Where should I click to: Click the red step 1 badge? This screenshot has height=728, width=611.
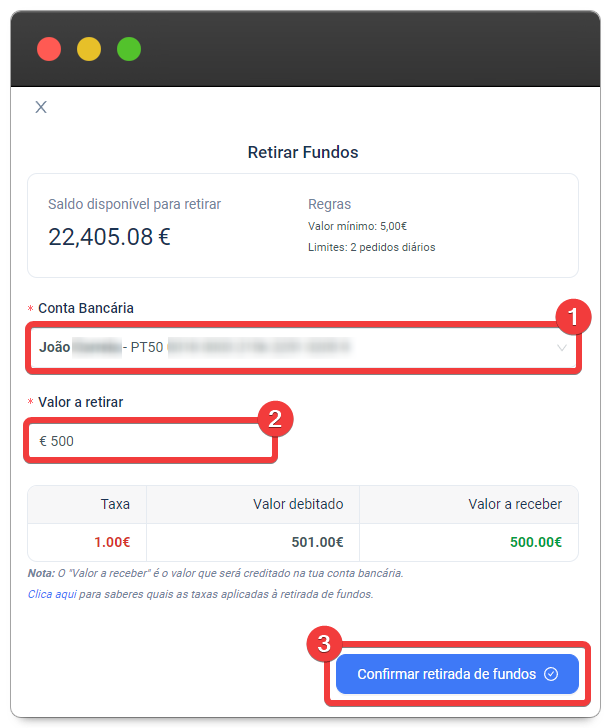(x=573, y=319)
